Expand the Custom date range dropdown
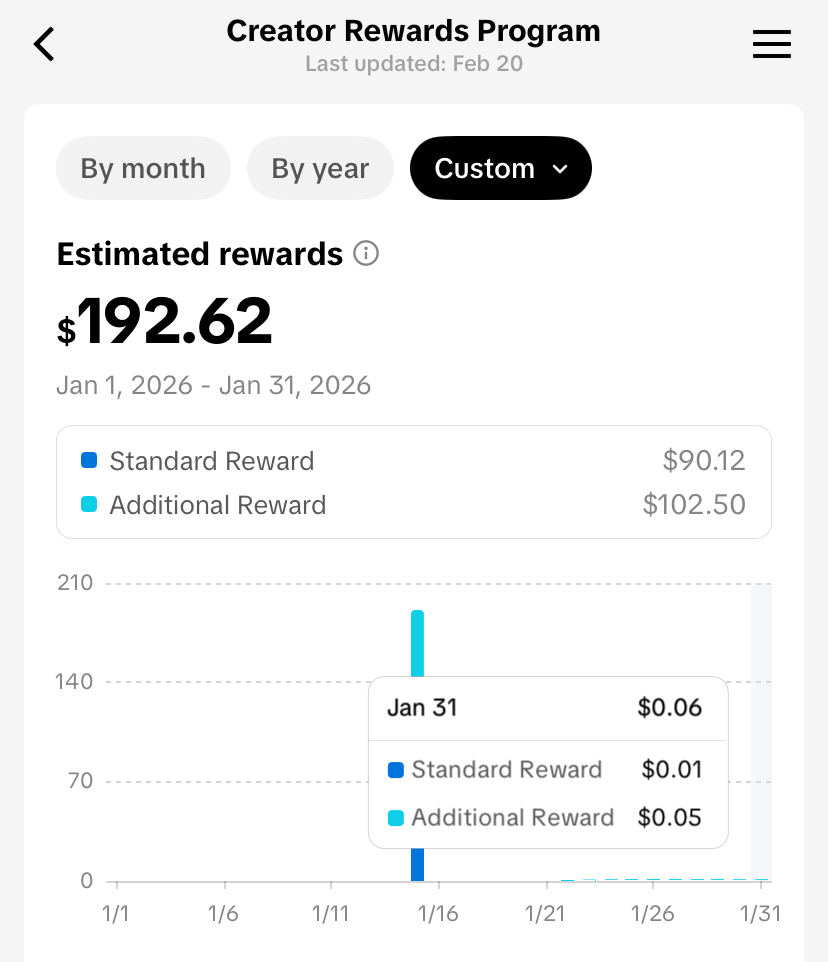828x962 pixels. [500, 168]
